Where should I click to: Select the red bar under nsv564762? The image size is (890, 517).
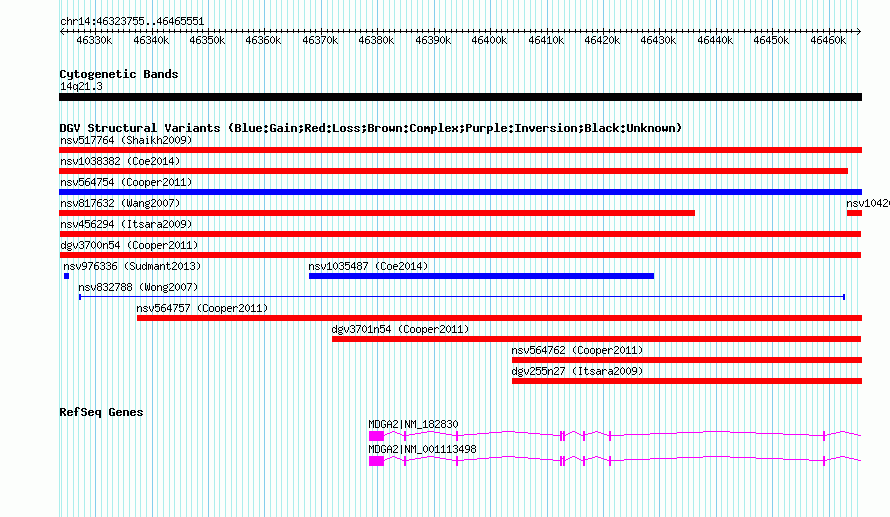(x=687, y=360)
